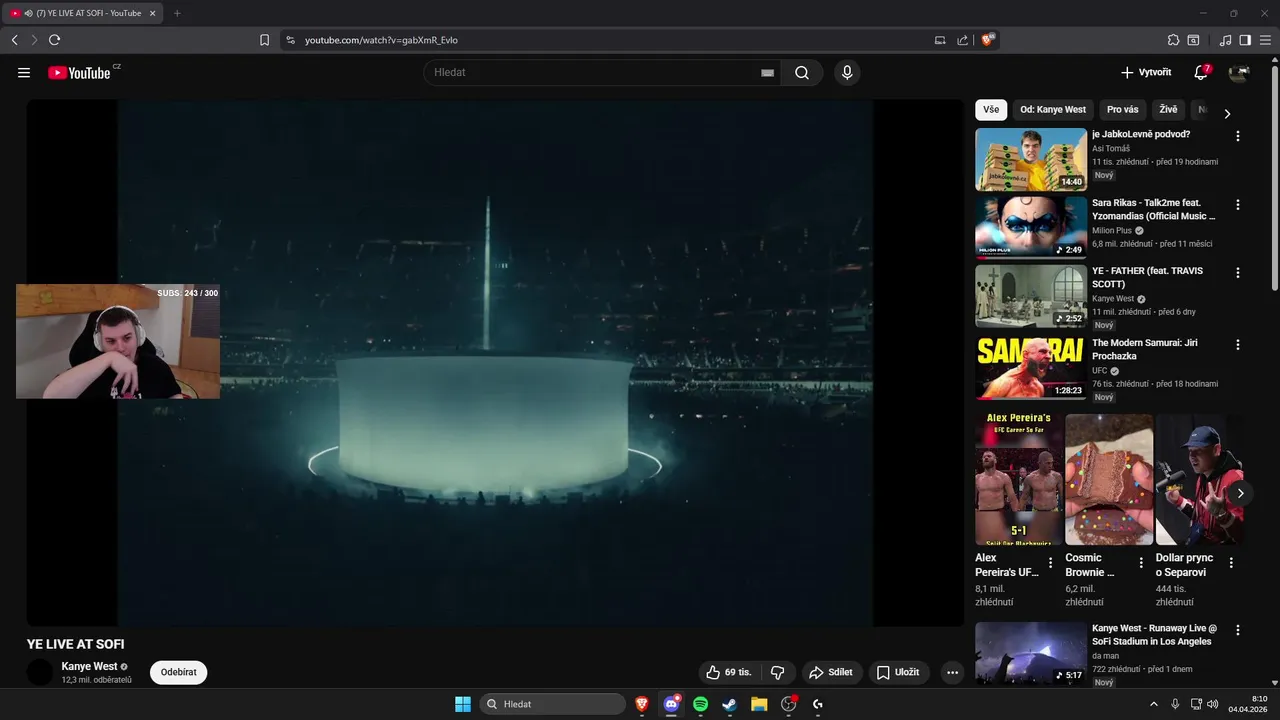Open the notifications bell
1280x720 pixels.
pos(1201,73)
